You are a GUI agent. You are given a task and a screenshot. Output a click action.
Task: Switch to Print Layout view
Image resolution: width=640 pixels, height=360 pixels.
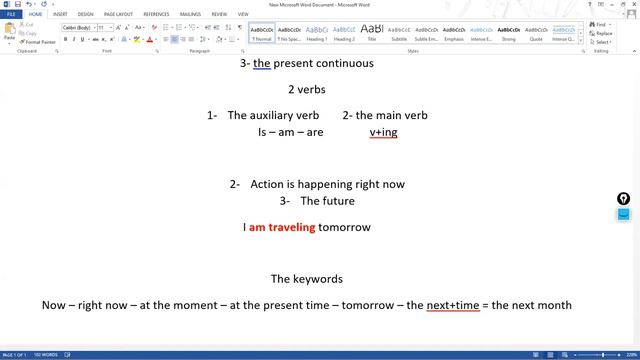point(550,355)
